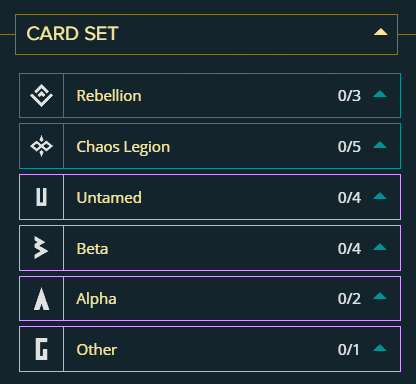This screenshot has width=416, height=384.
Task: Collapse the Chaos Legion group chevron
Action: (380, 145)
